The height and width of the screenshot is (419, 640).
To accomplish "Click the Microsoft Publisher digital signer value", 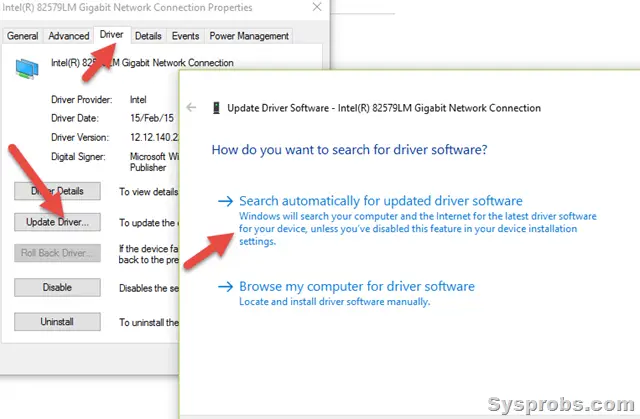I will (154, 162).
